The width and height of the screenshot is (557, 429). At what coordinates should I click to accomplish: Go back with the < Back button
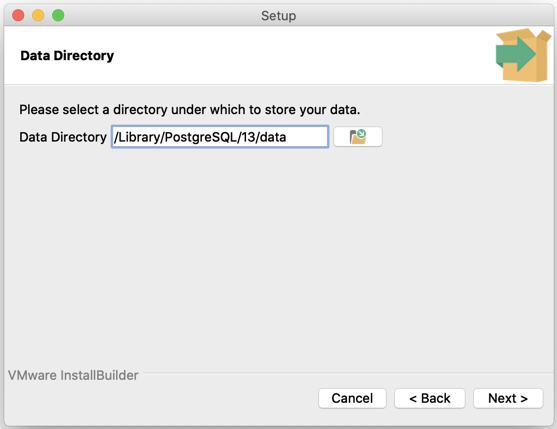pyautogui.click(x=429, y=398)
